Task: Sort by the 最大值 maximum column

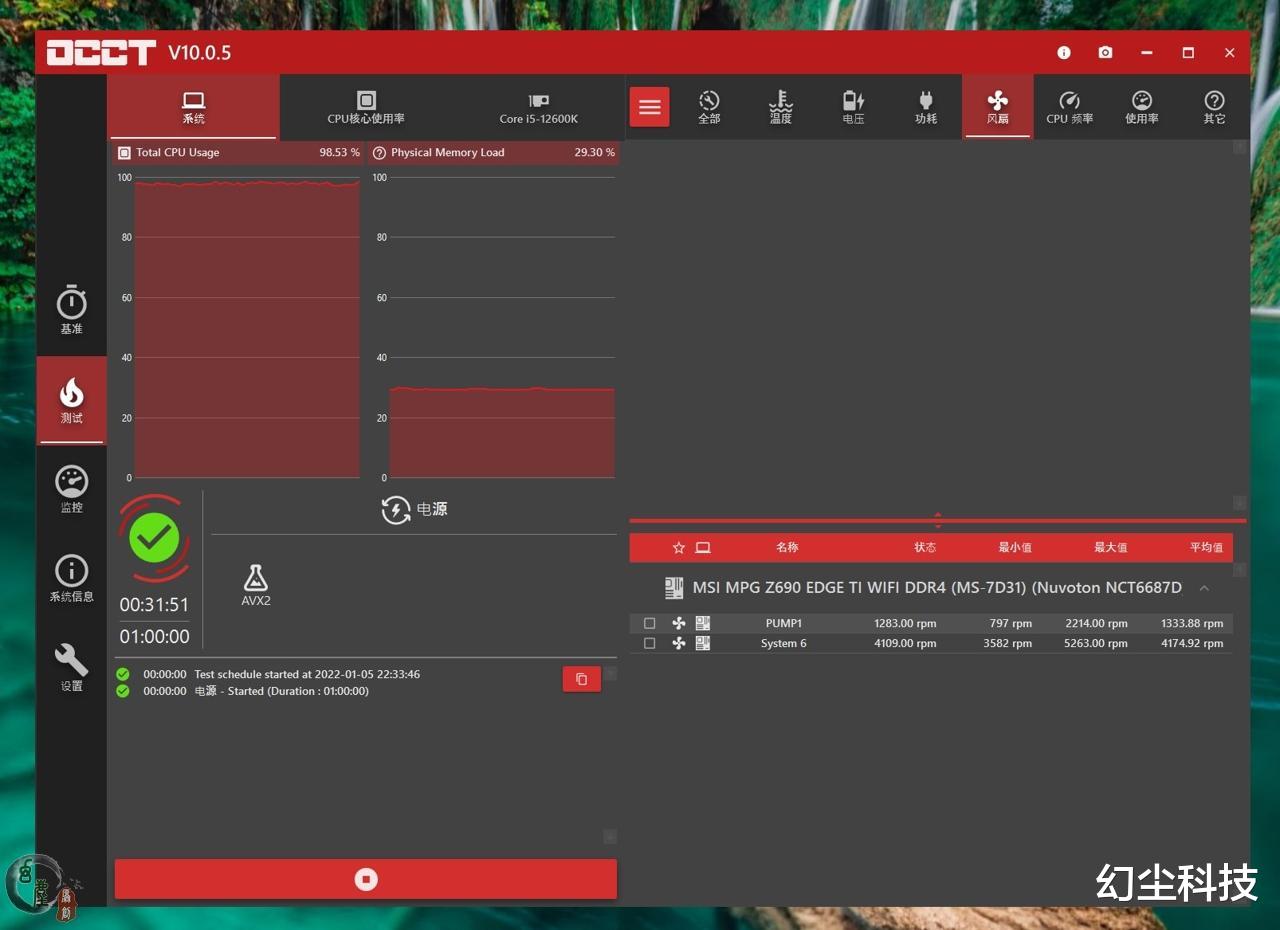Action: 1111,548
